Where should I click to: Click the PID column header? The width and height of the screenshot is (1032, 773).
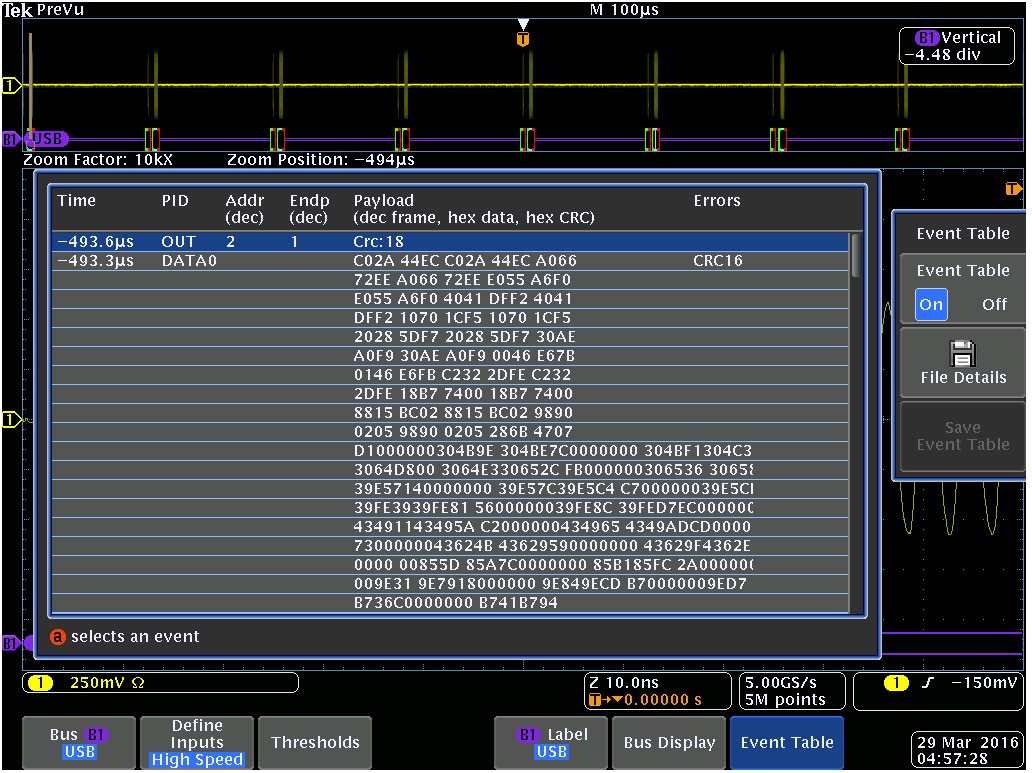[175, 200]
